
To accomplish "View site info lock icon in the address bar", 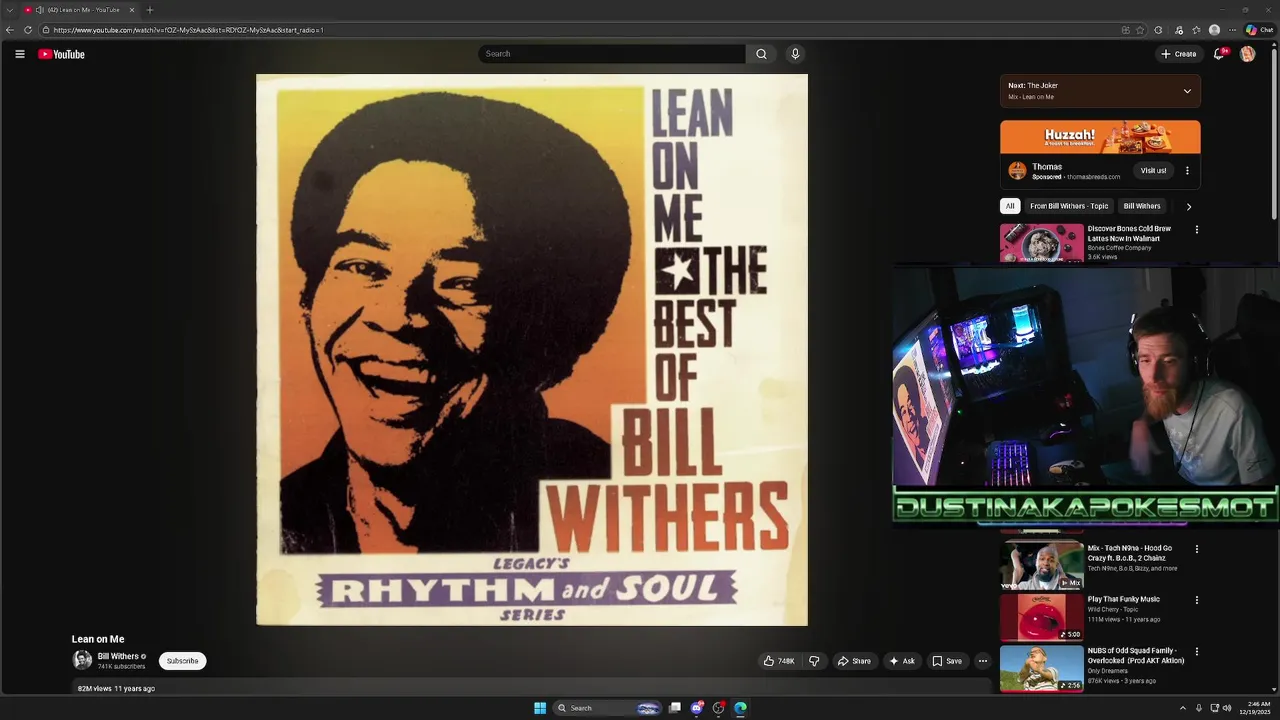I will [x=46, y=30].
